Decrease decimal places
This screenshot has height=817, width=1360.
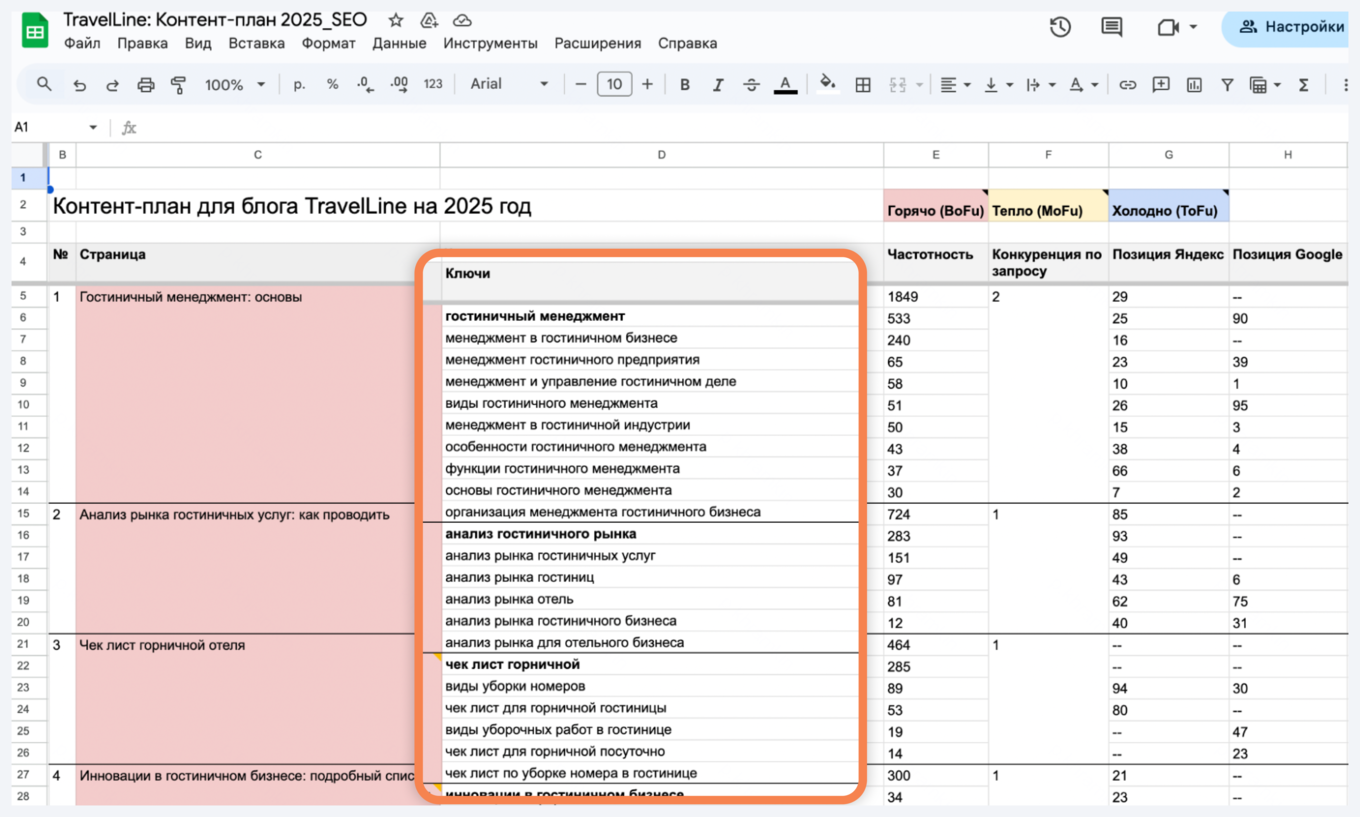[x=365, y=85]
